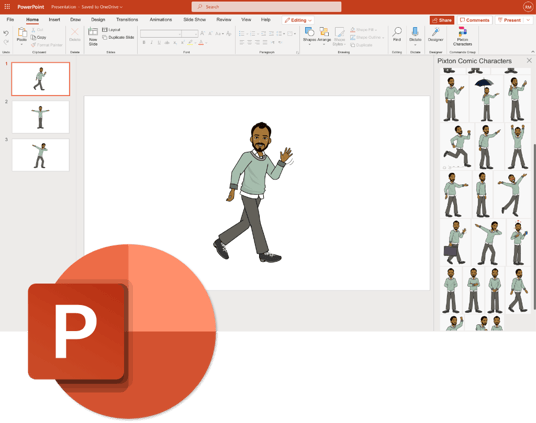Click the Pixton Characters ribbon icon
Image resolution: width=536 pixels, height=423 pixels.
[463, 32]
